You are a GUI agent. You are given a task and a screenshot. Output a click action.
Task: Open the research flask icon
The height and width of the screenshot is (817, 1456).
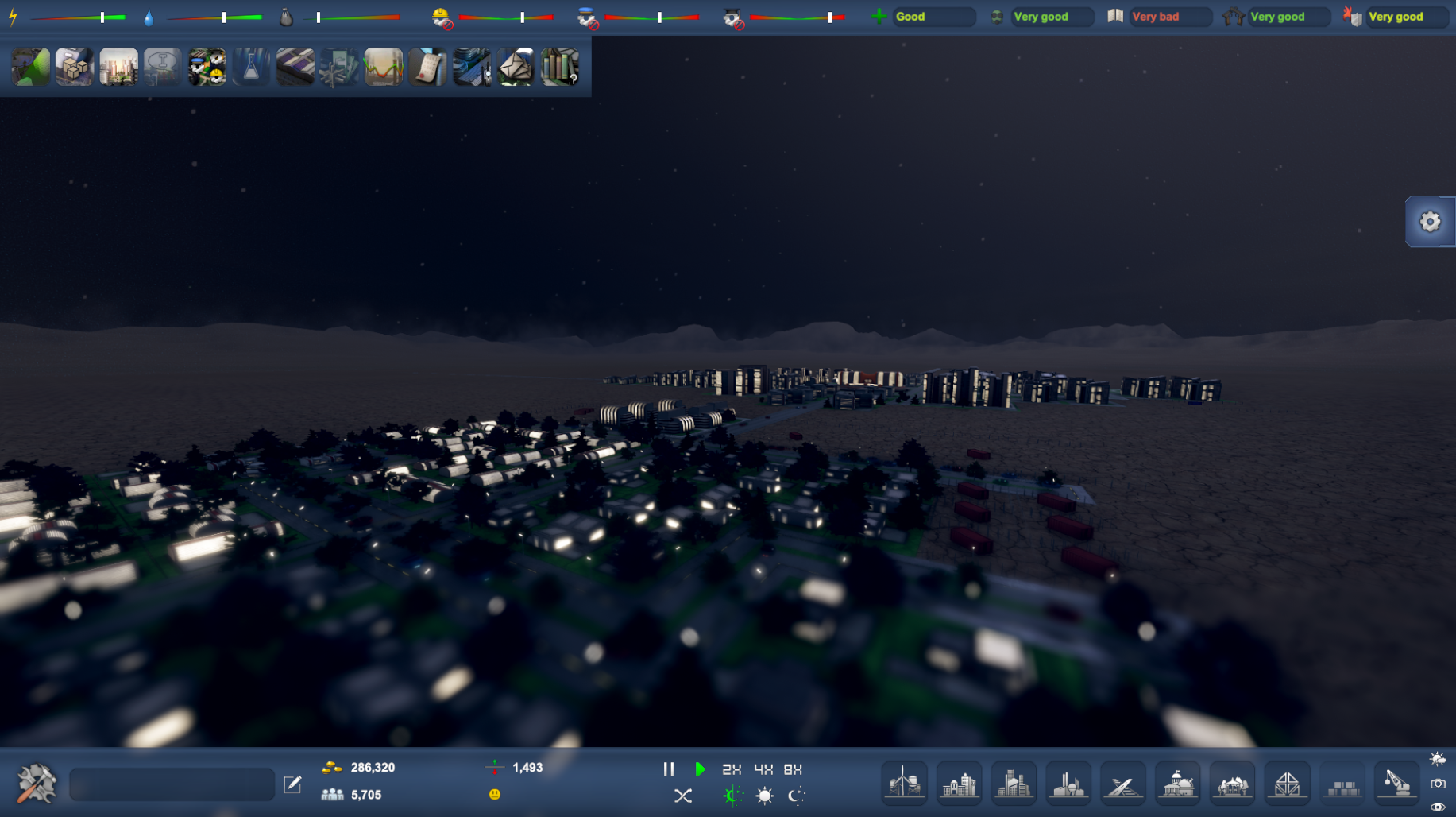click(251, 67)
